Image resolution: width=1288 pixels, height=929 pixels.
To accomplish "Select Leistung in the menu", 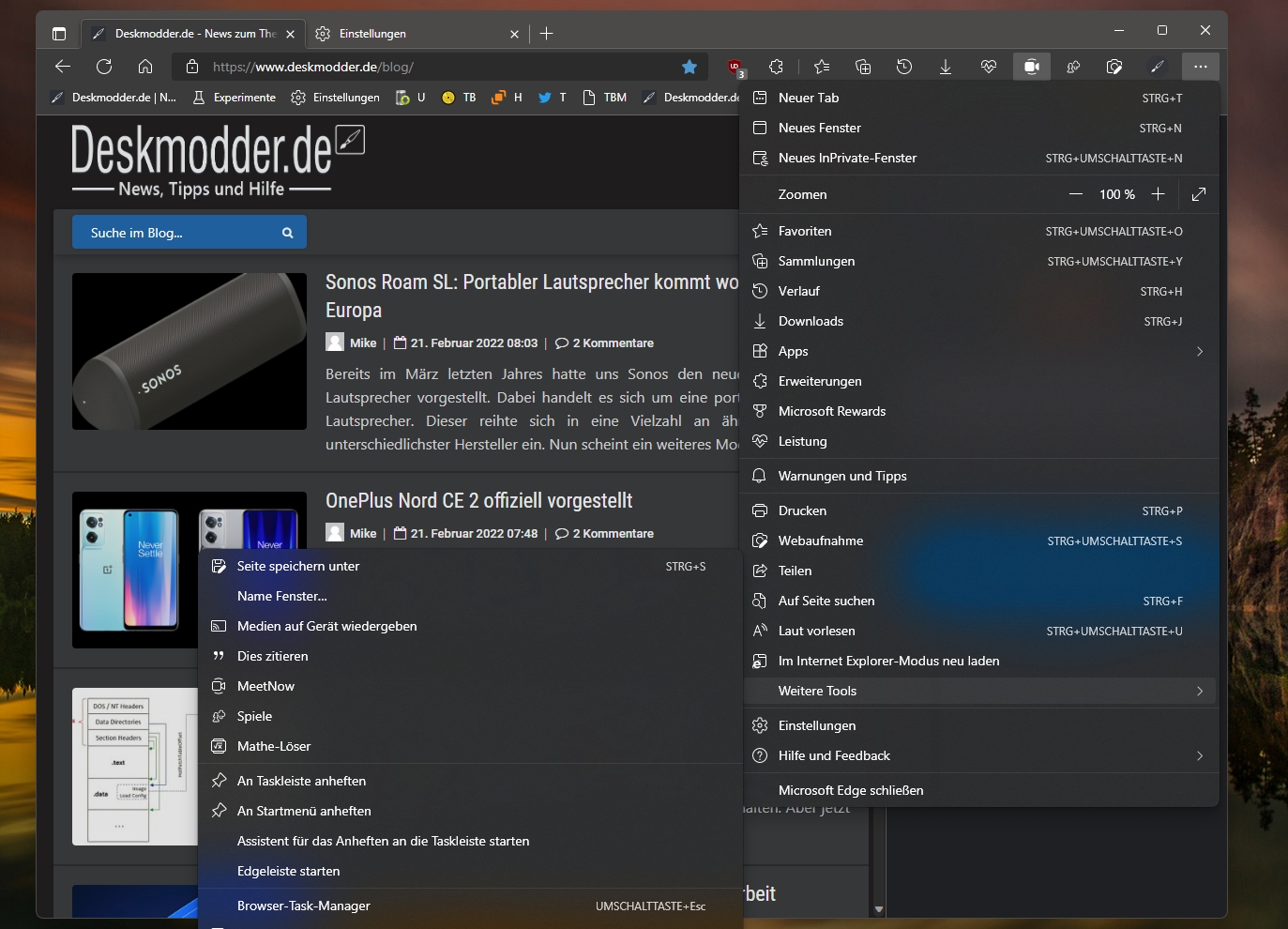I will [979, 441].
